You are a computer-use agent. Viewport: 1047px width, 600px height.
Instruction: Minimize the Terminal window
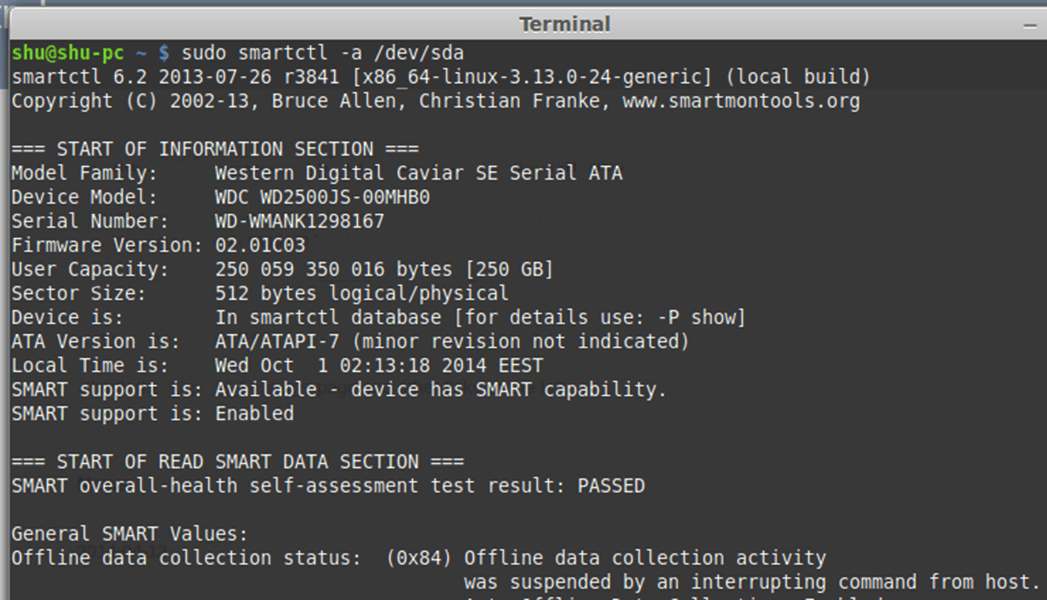pos(1031,24)
